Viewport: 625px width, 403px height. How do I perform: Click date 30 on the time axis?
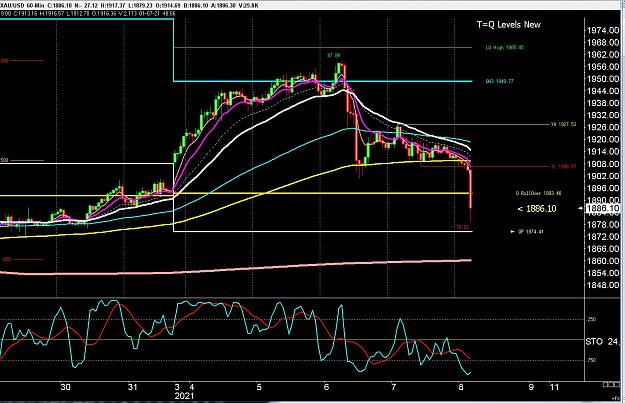click(x=65, y=387)
